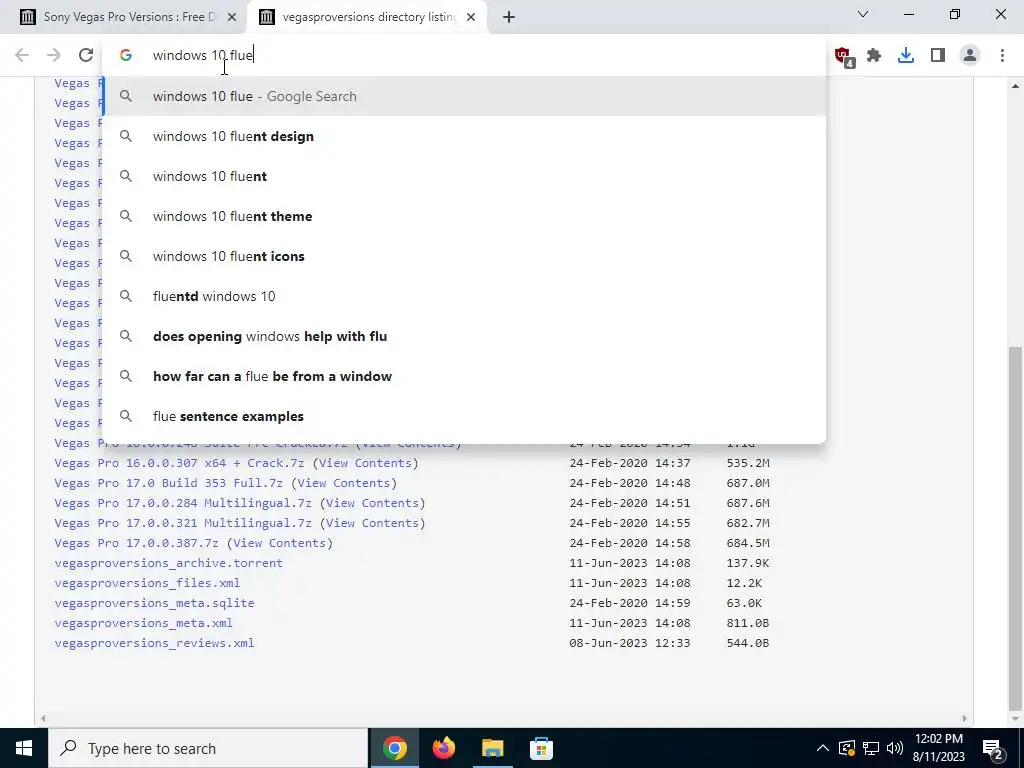Select 'fluentd windows 10' suggestion

click(464, 296)
